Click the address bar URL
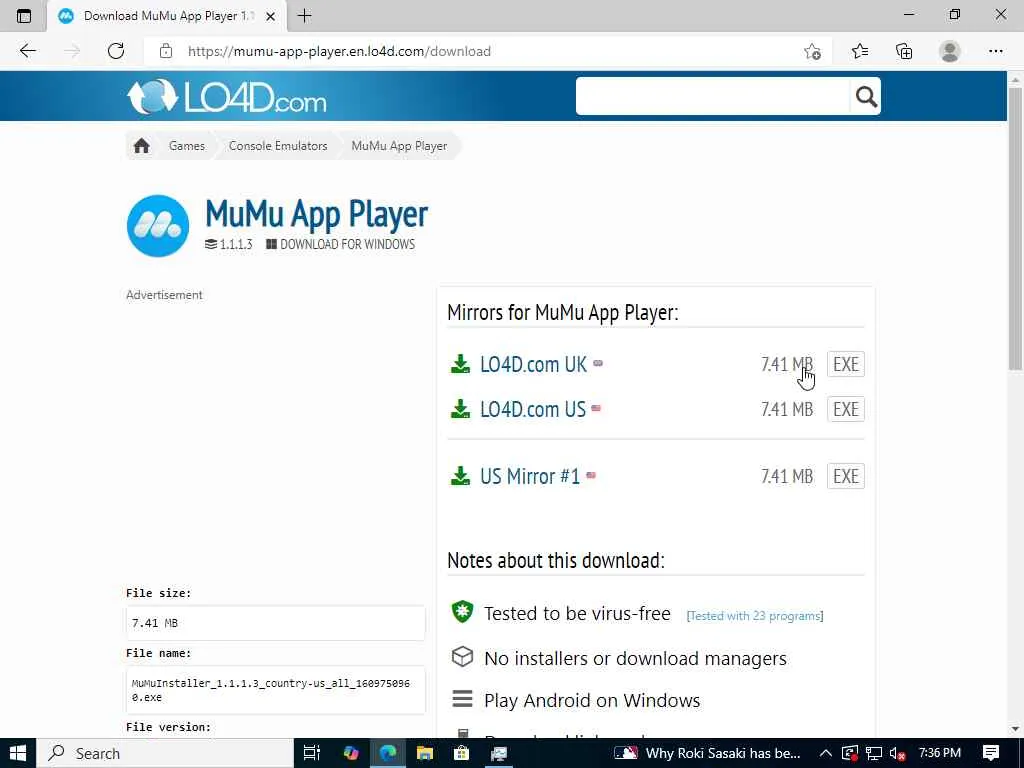This screenshot has width=1024, height=768. (339, 51)
